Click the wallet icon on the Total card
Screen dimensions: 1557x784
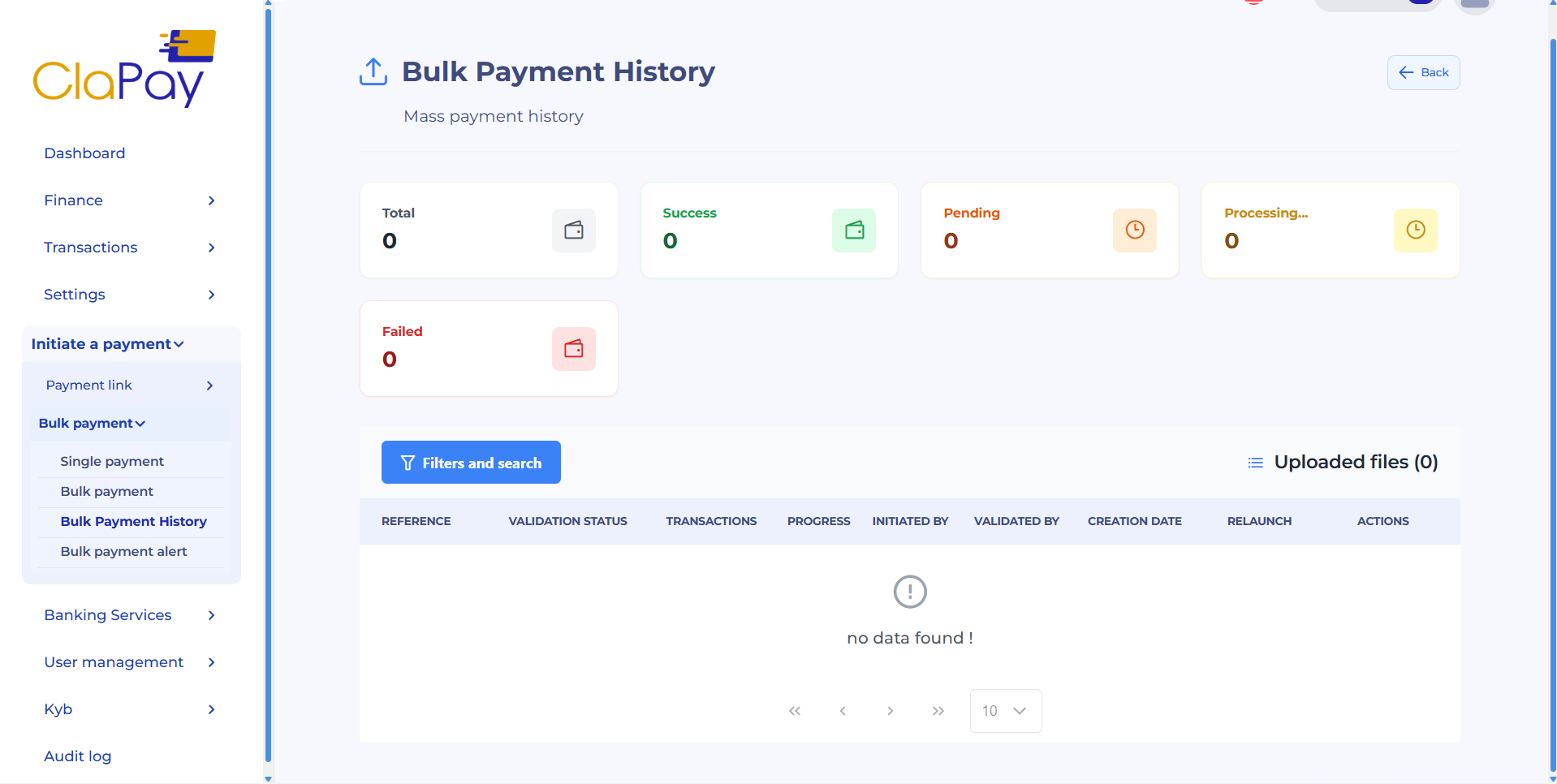point(573,230)
